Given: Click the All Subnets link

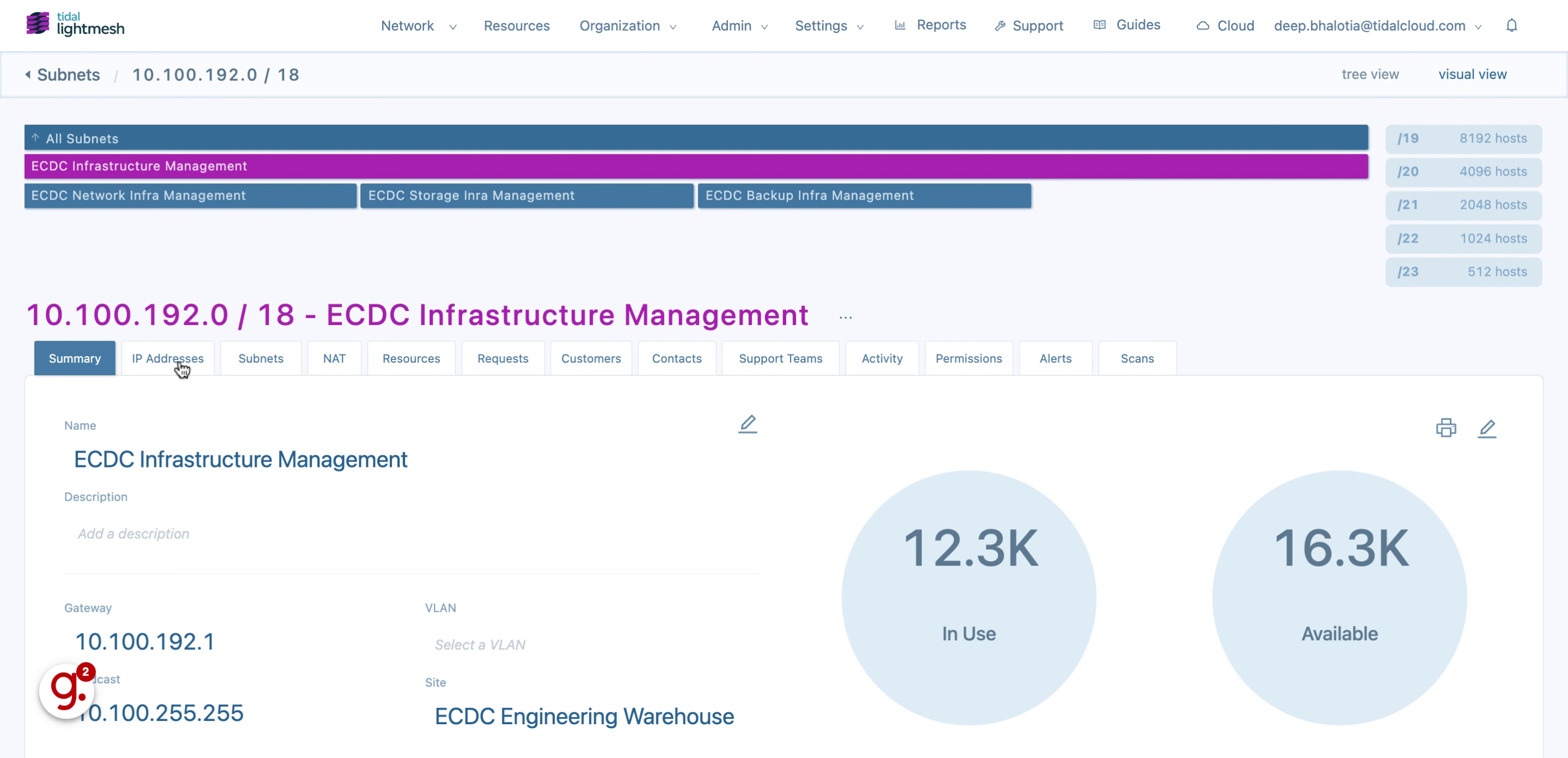Looking at the screenshot, I should point(83,138).
